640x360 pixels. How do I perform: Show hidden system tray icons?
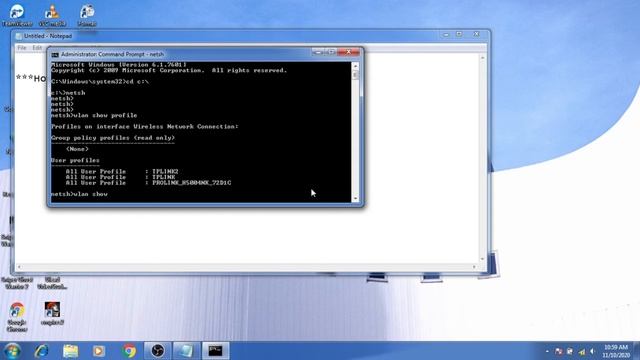pyautogui.click(x=547, y=351)
